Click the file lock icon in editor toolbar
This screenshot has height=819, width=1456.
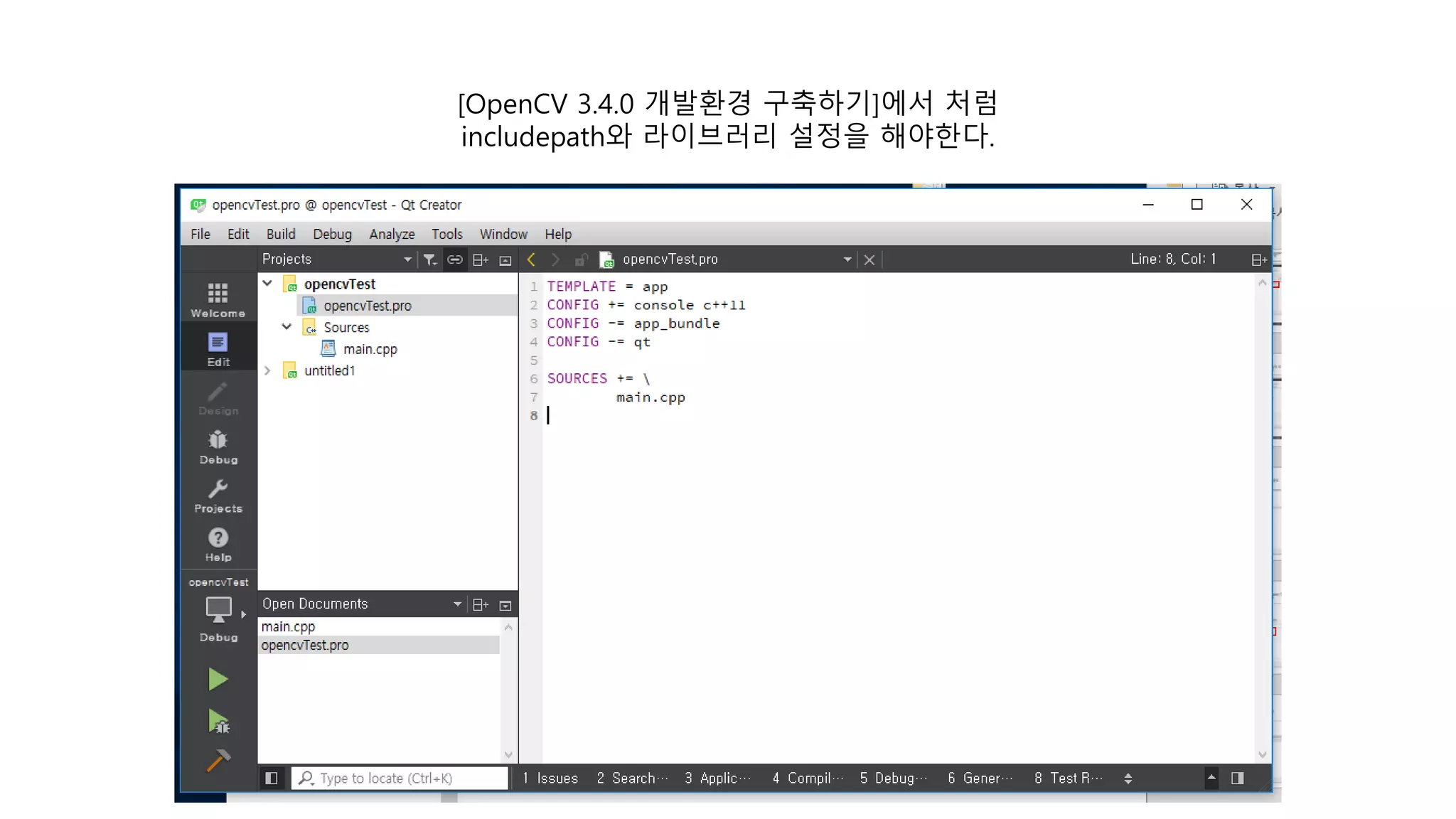click(x=581, y=259)
